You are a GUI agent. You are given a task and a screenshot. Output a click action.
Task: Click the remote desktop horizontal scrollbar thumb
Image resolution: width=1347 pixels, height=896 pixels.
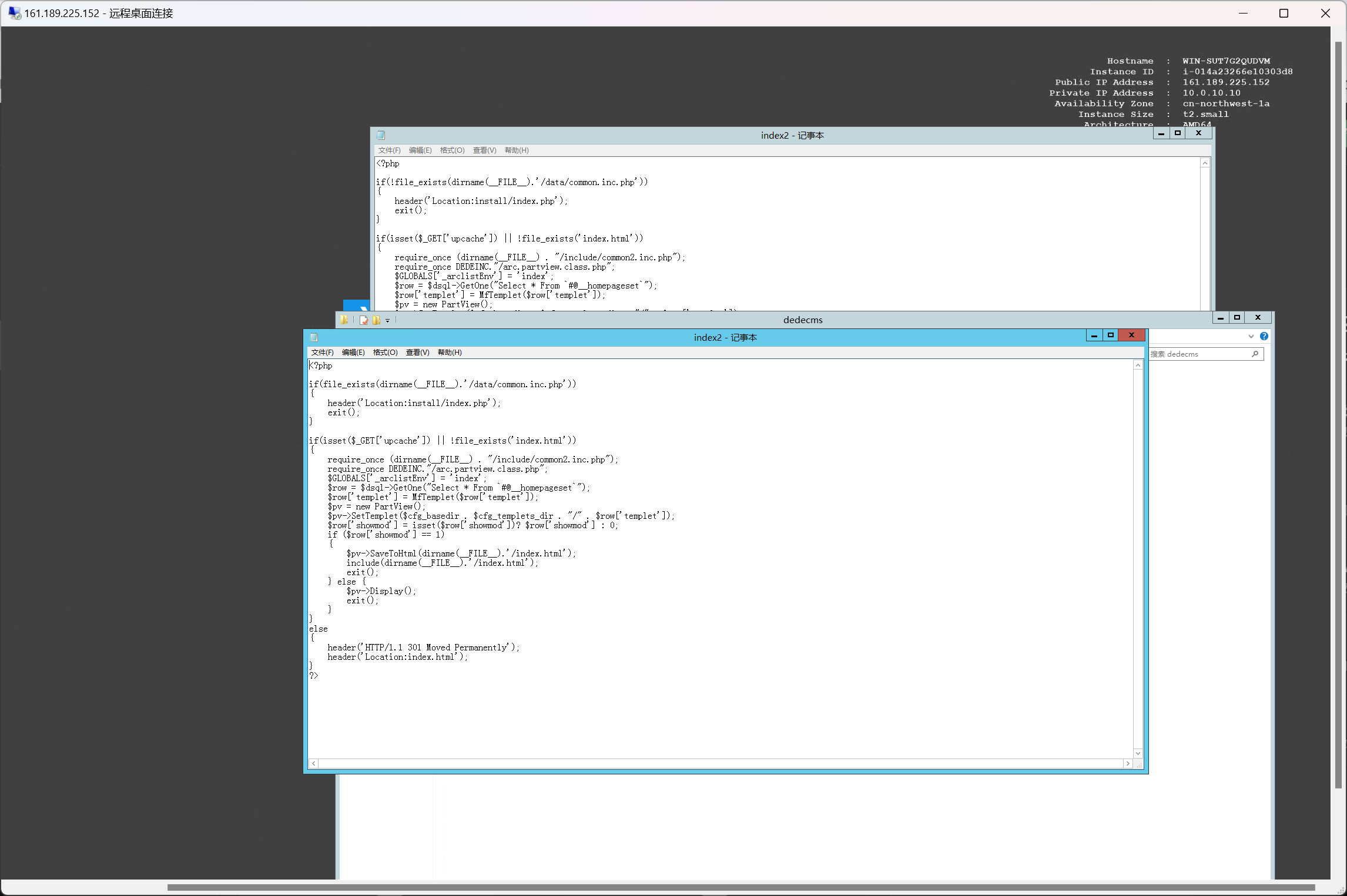[x=740, y=887]
